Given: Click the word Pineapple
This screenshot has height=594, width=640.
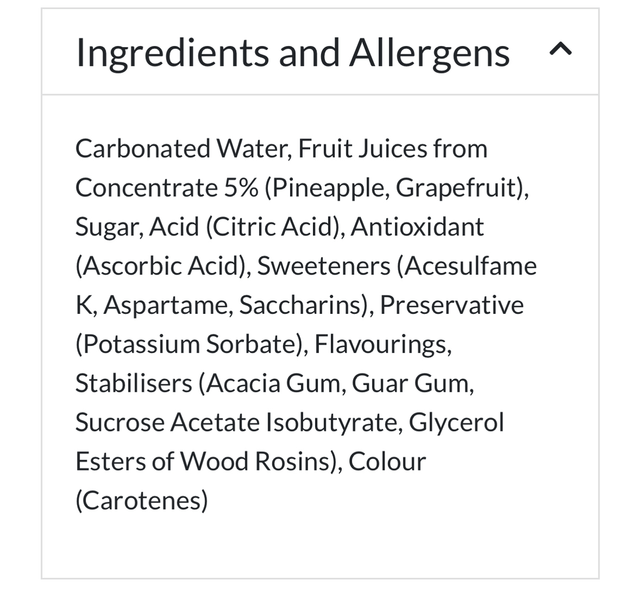Looking at the screenshot, I should pyautogui.click(x=324, y=188).
